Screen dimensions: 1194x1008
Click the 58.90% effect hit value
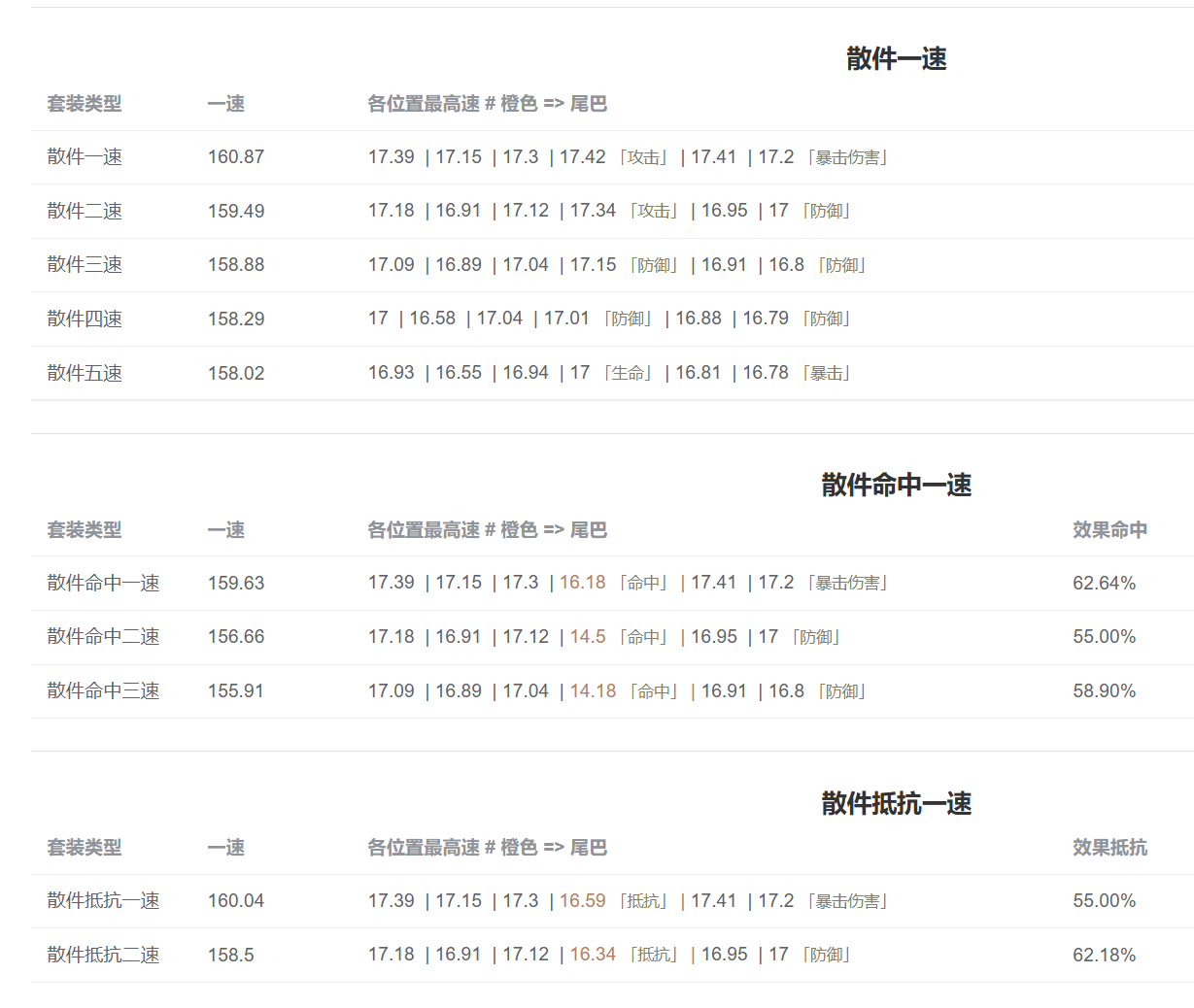[x=1104, y=690]
